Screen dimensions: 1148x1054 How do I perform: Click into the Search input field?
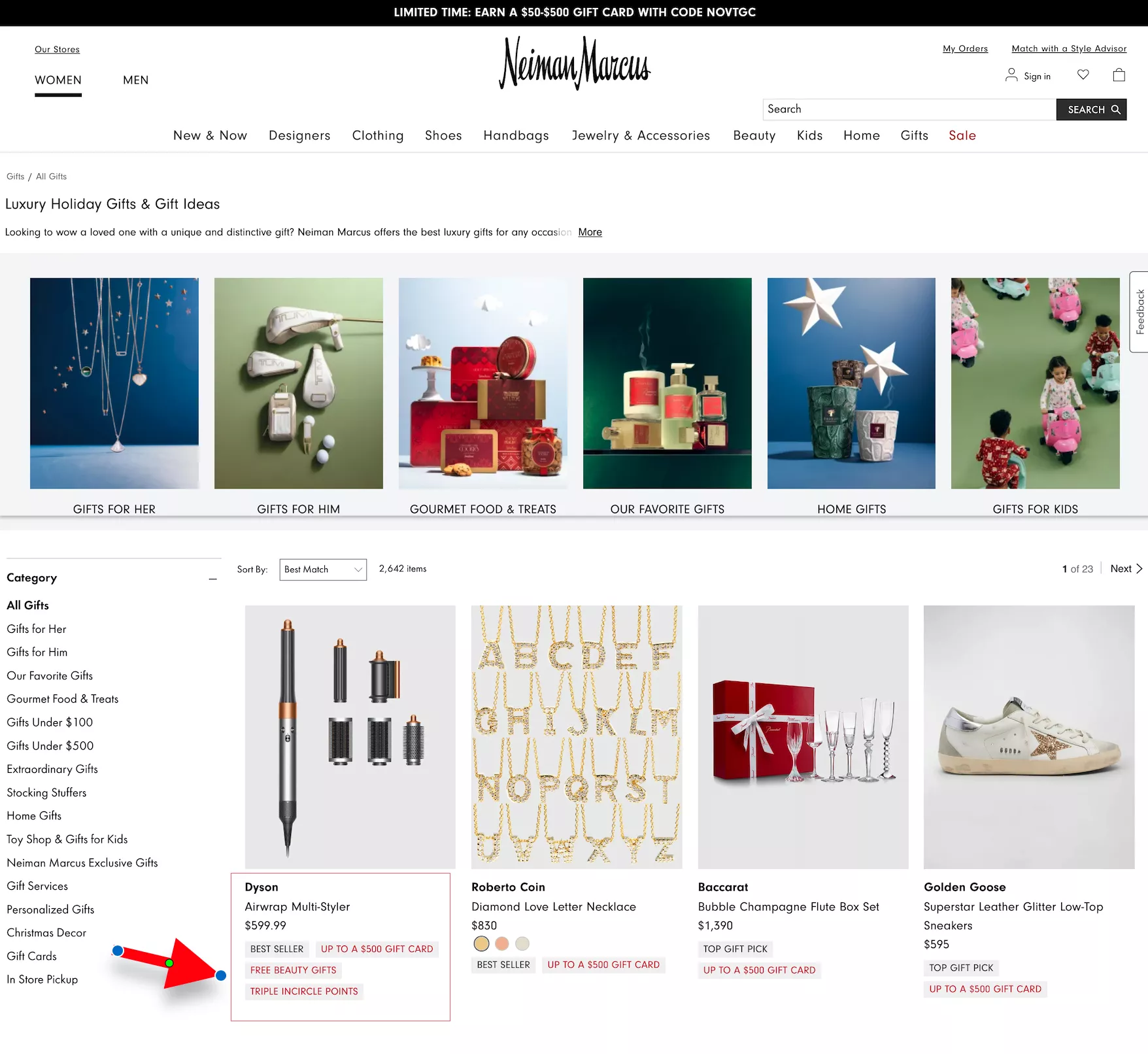pyautogui.click(x=909, y=110)
